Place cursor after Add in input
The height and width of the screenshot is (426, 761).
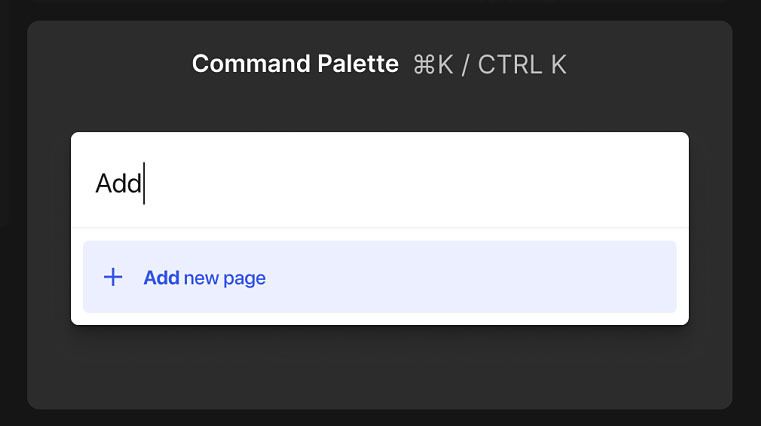click(x=144, y=183)
